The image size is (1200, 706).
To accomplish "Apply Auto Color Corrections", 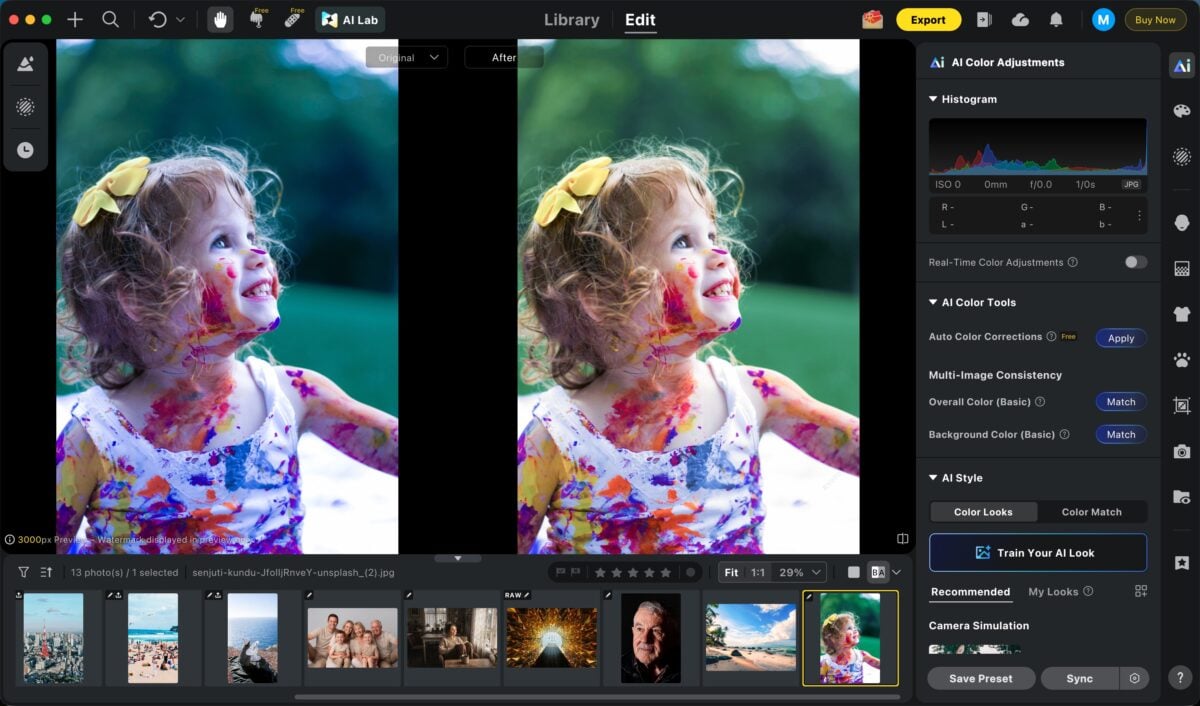I will coord(1120,338).
